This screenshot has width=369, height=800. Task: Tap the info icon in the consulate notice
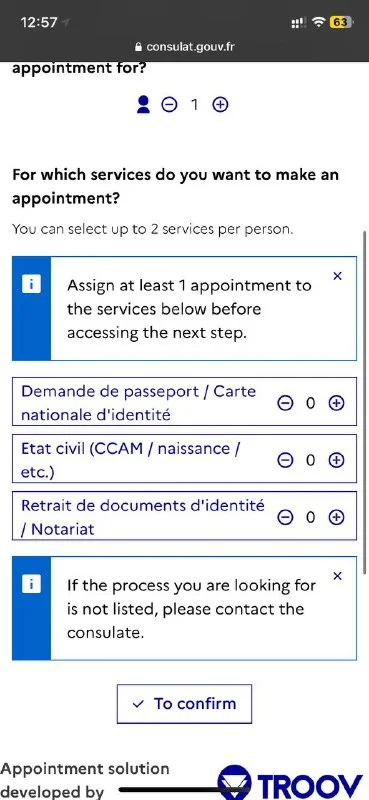(31, 584)
